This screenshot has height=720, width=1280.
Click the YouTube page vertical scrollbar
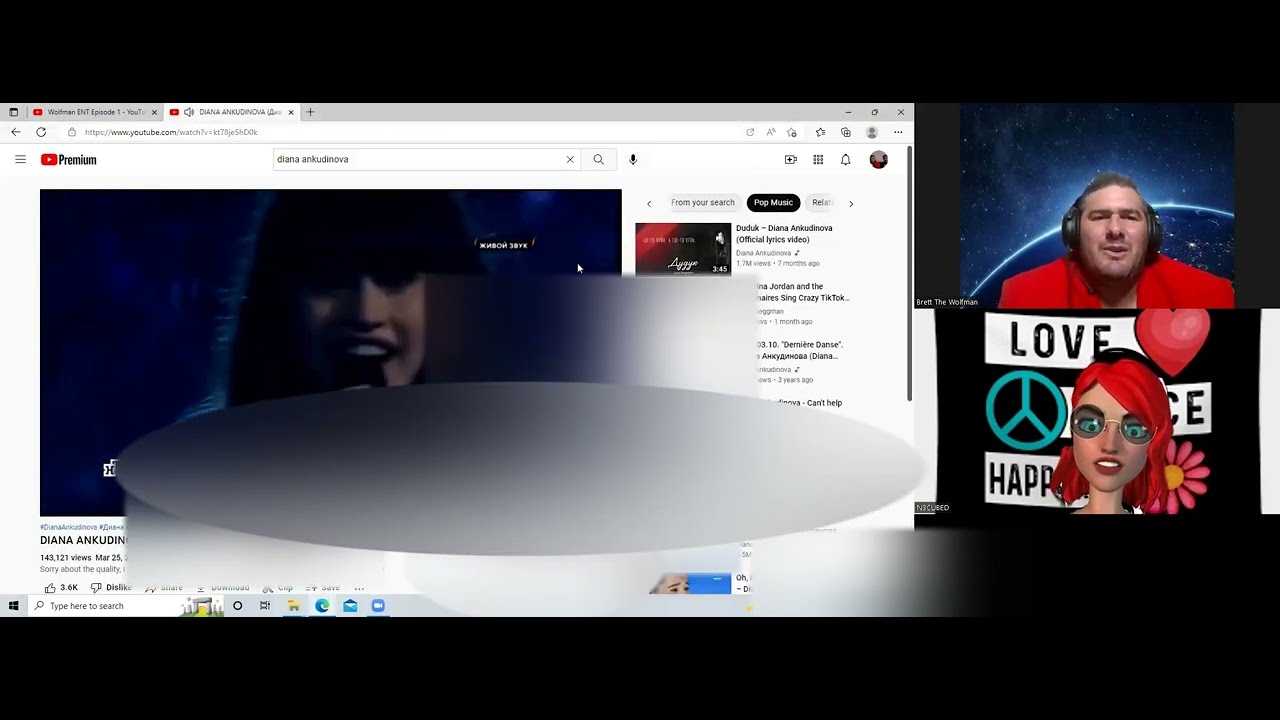pyautogui.click(x=909, y=275)
